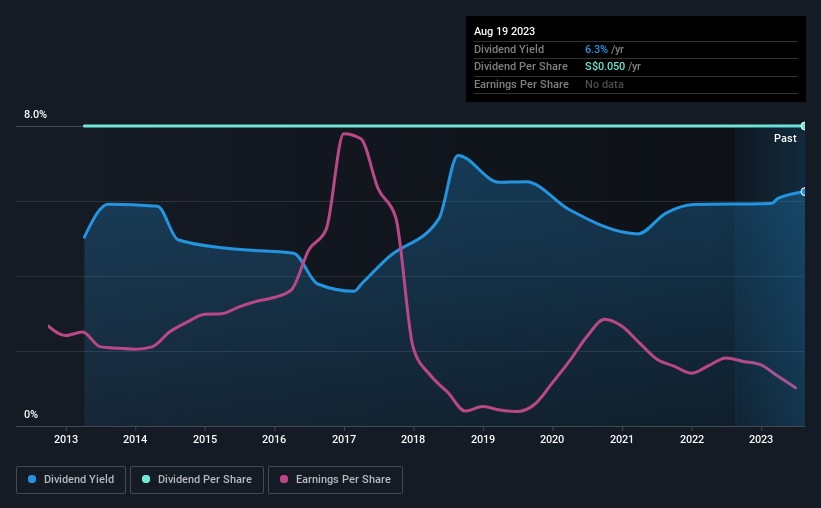Viewport: 821px width, 508px height.
Task: Click the 2016 x-axis label
Action: [x=274, y=439]
